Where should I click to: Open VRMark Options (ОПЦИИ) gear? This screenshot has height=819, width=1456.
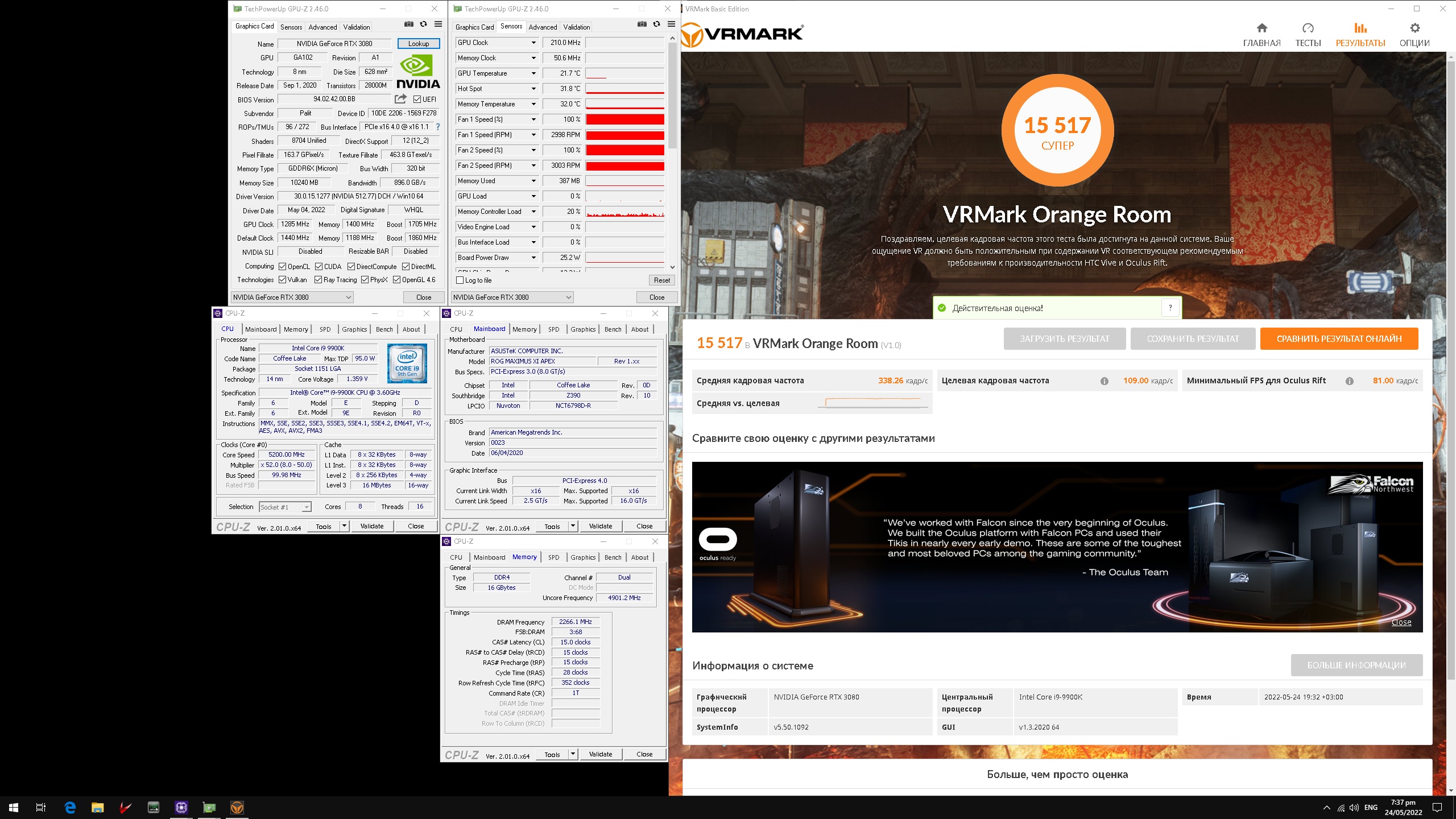click(1414, 35)
